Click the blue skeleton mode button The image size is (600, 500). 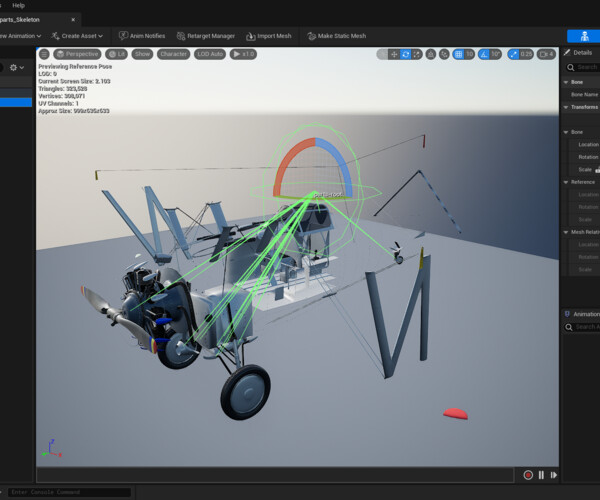584,36
